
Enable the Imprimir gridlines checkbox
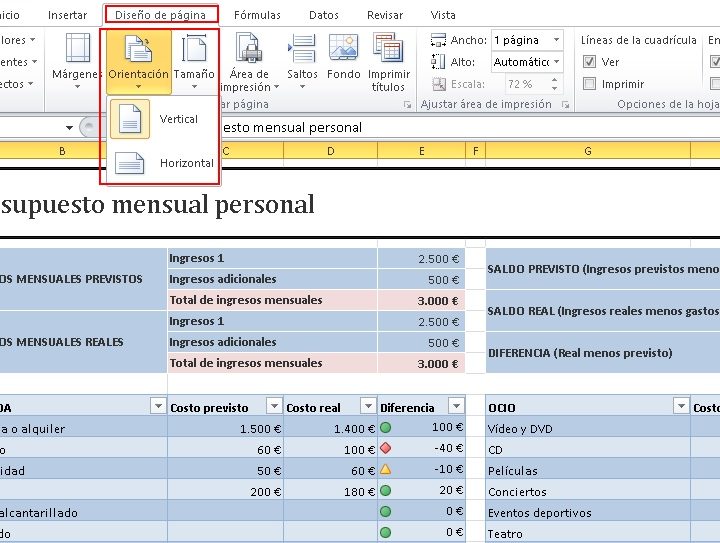(590, 84)
